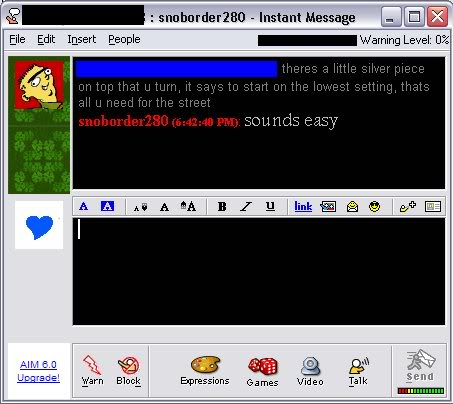This screenshot has width=453, height=404.
Task: Click the Warning Level: 0% indicator
Action: [404, 40]
